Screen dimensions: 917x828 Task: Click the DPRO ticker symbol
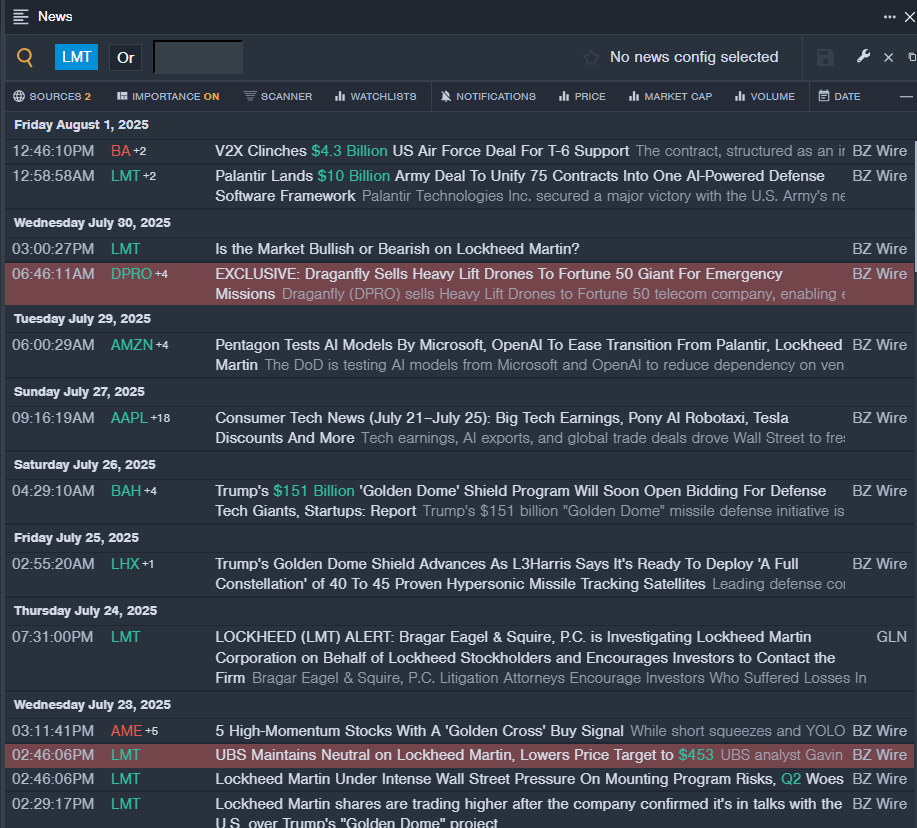coord(131,274)
